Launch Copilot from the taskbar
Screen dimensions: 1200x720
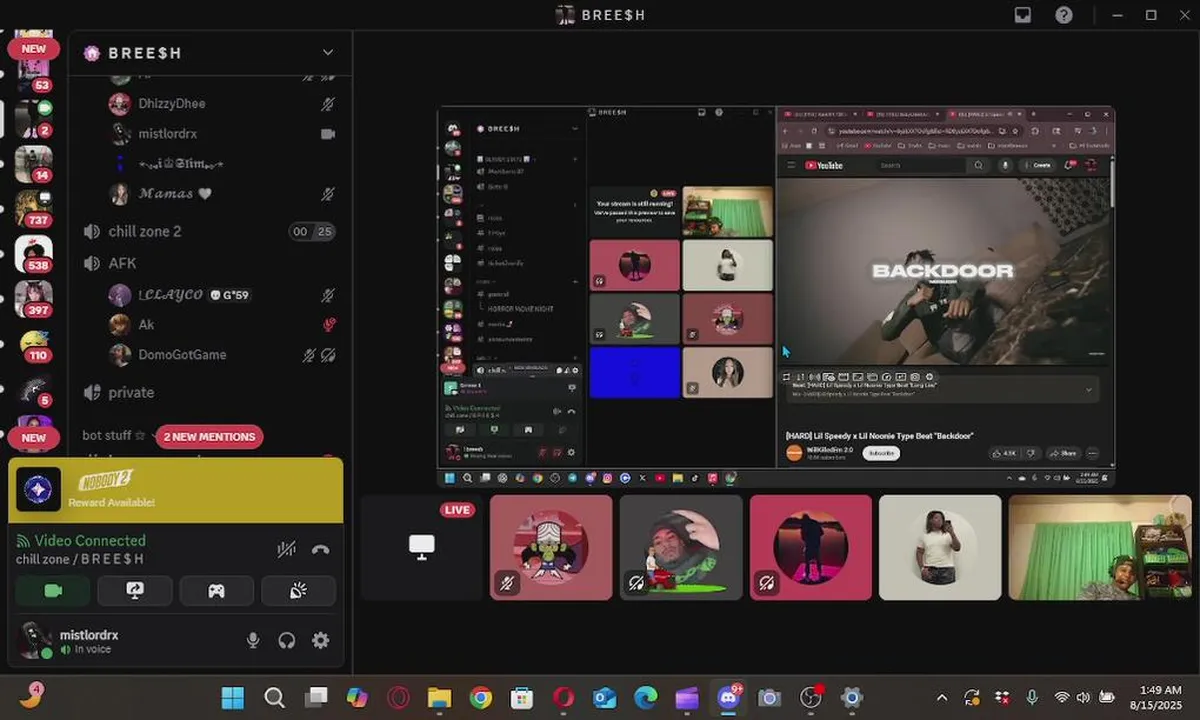[357, 698]
